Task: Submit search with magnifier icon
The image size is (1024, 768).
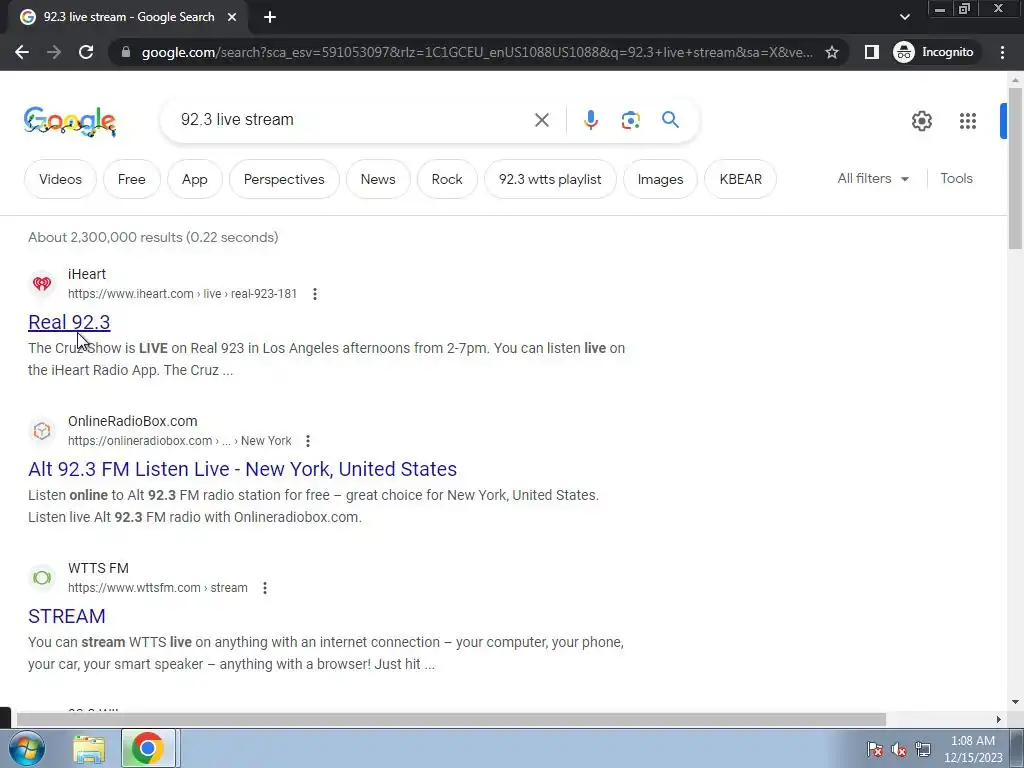Action: (x=670, y=120)
